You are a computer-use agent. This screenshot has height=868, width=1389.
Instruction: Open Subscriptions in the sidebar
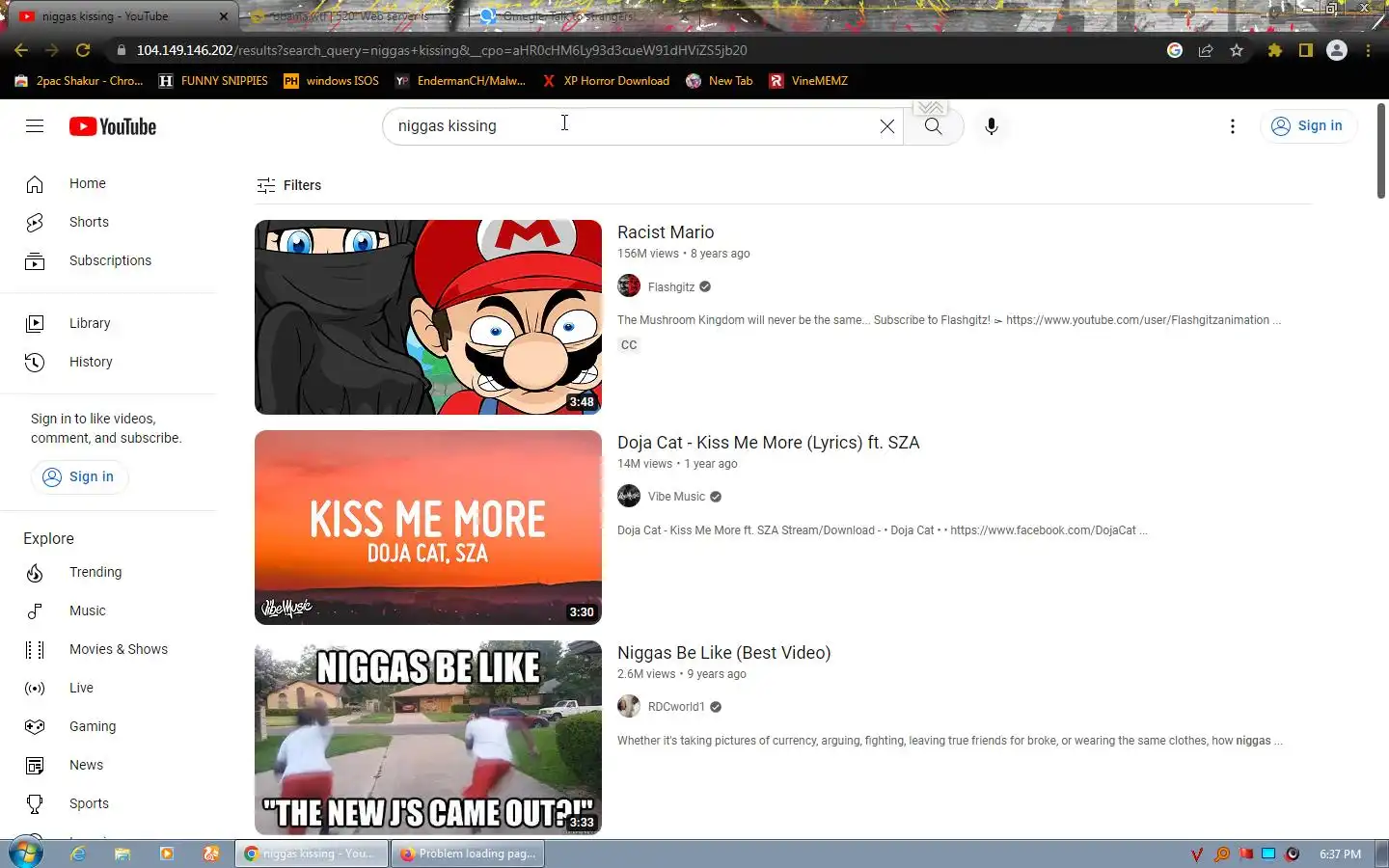(x=108, y=260)
